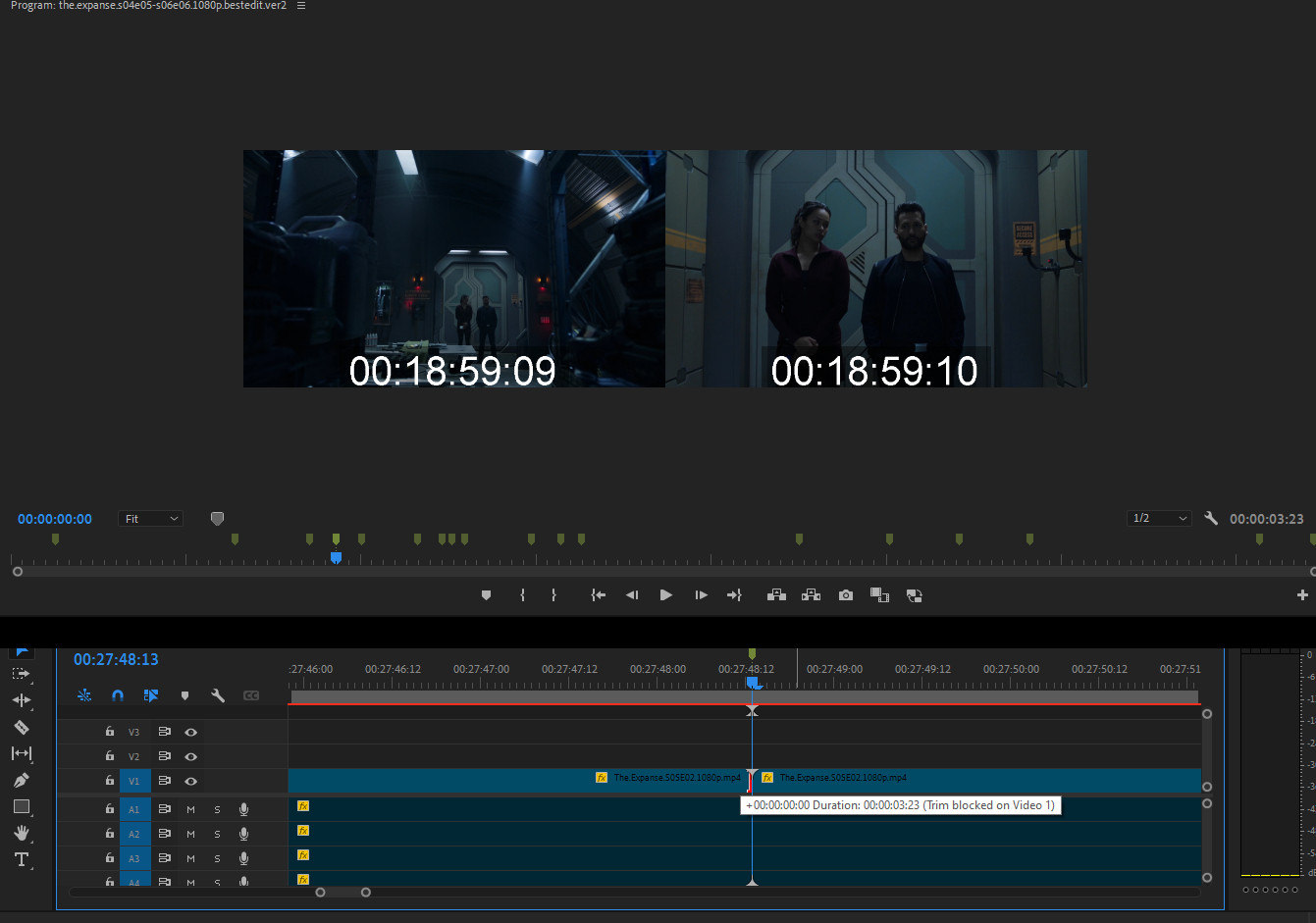Select the Pen tool
This screenshot has height=923, width=1316.
tap(21, 781)
